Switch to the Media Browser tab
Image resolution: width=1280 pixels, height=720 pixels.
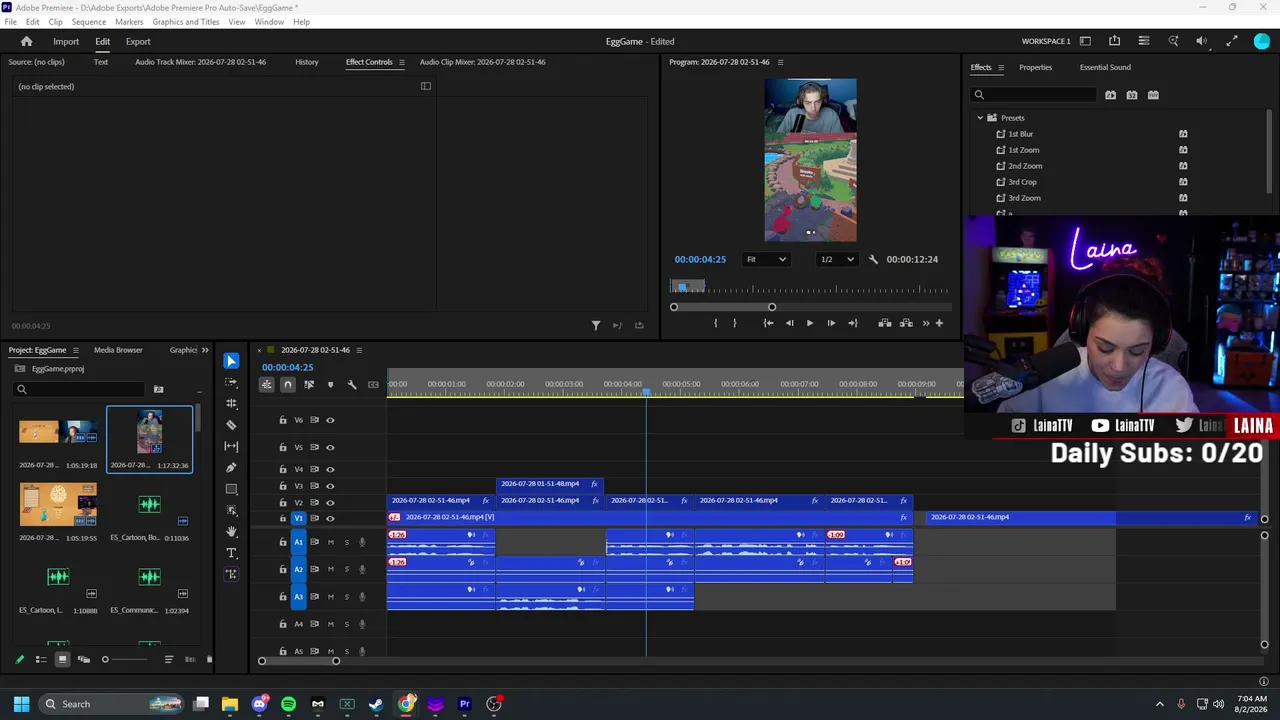(x=118, y=350)
